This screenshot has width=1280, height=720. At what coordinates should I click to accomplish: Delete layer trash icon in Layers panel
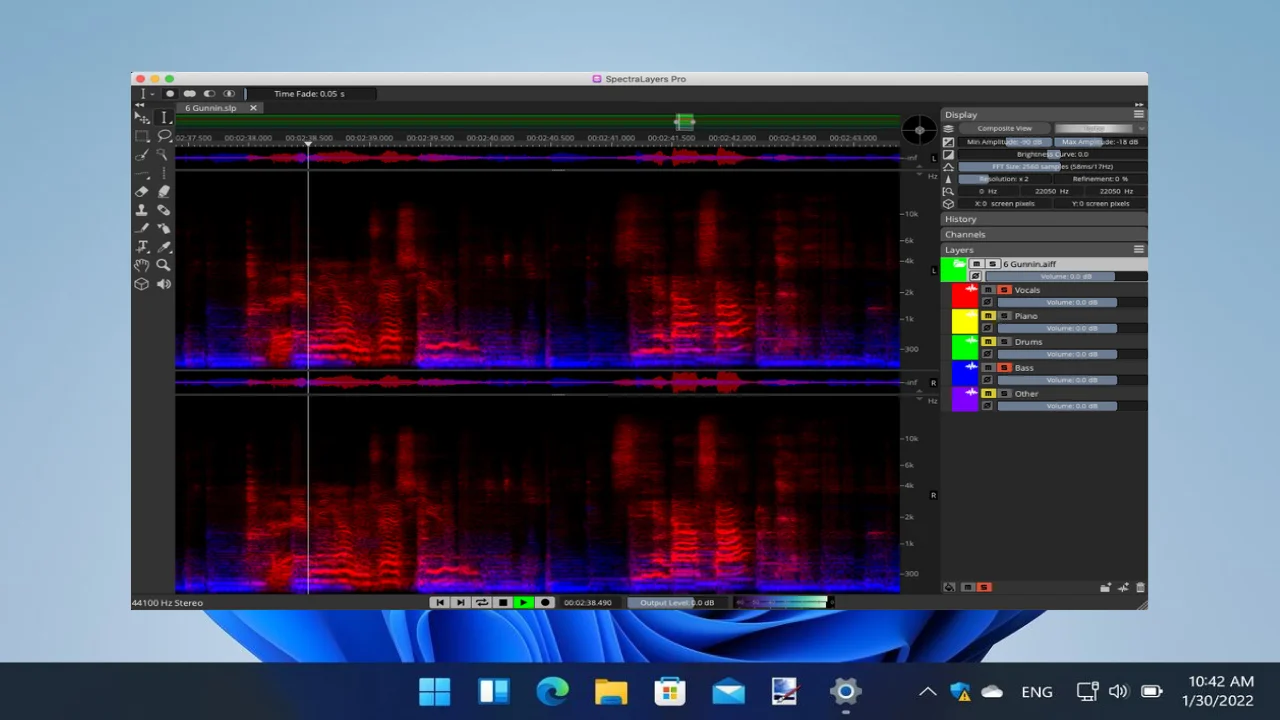1140,587
